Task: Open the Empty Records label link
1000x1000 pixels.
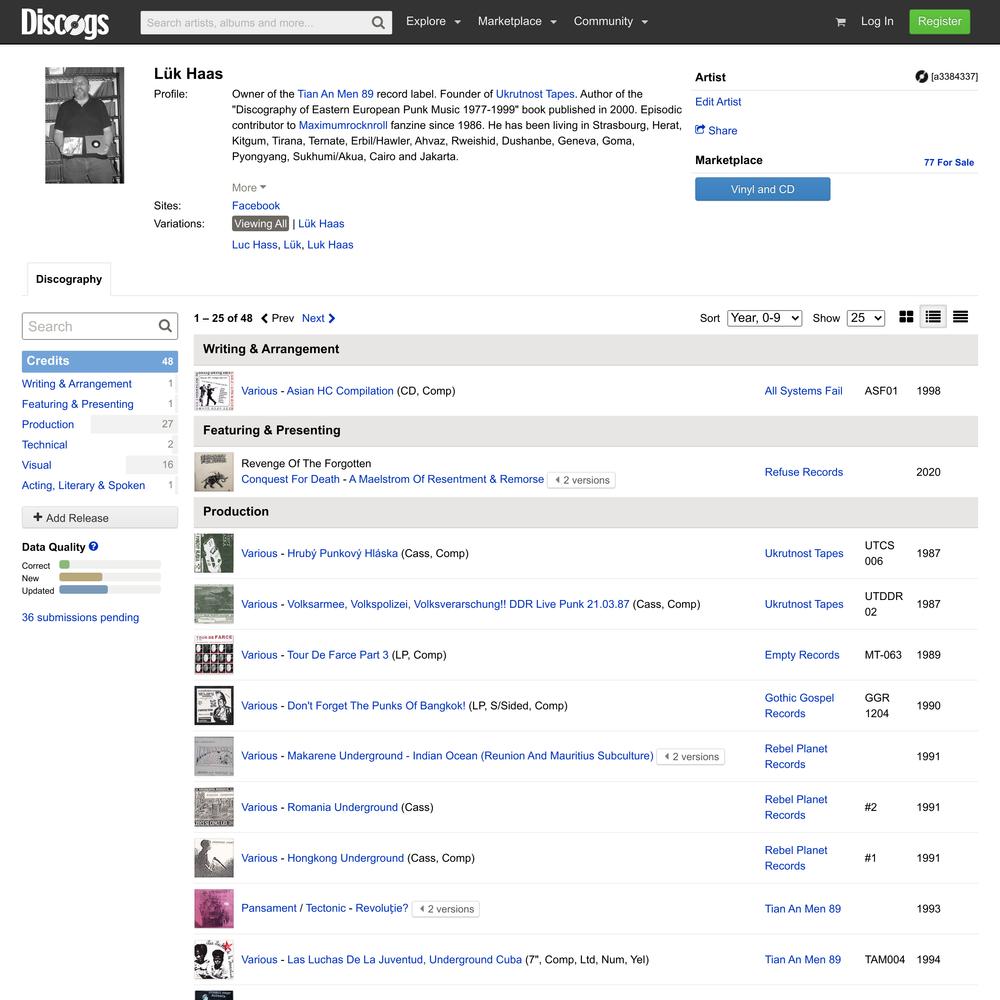Action: [x=802, y=655]
